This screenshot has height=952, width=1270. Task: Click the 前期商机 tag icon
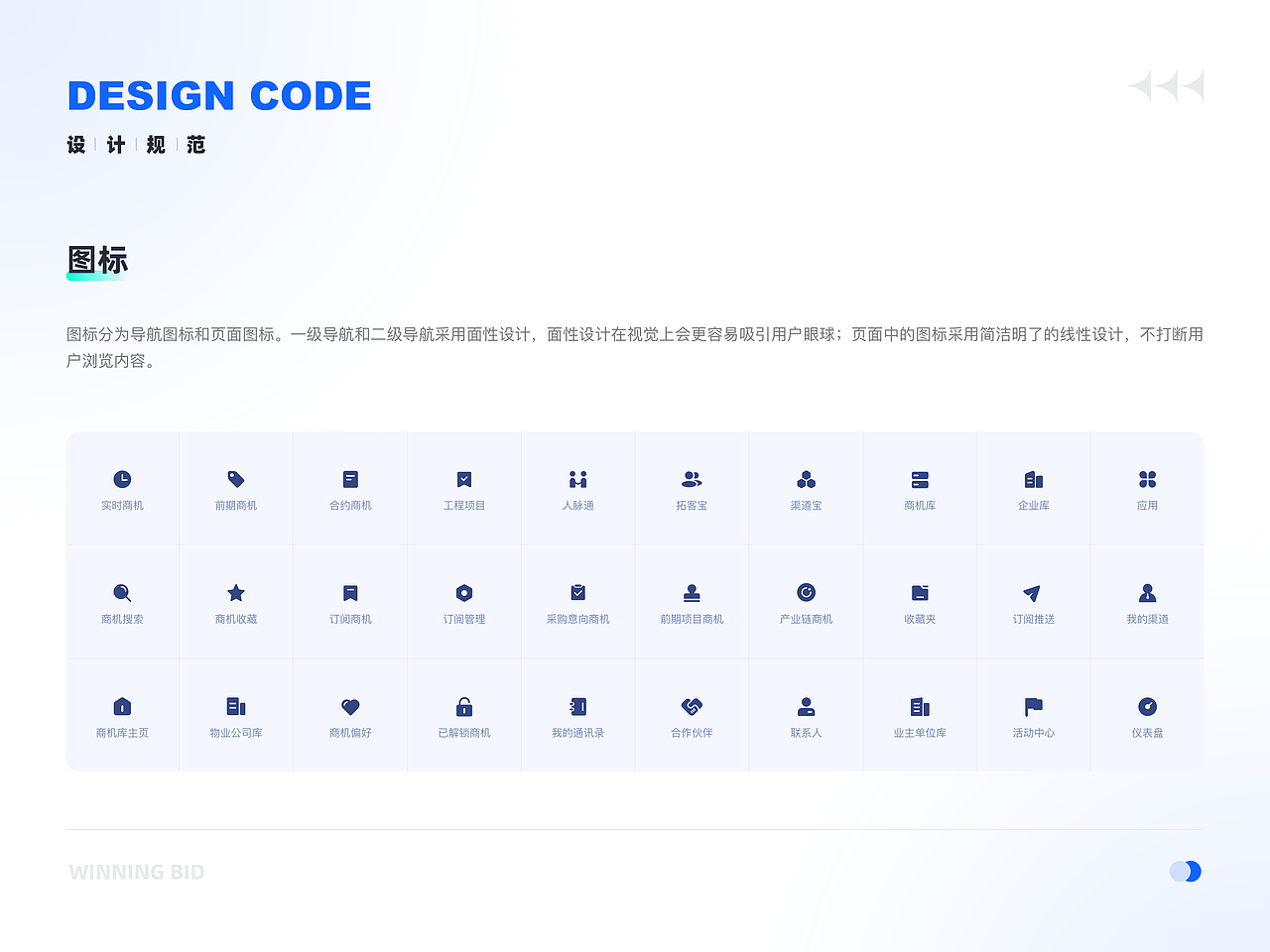click(x=236, y=478)
